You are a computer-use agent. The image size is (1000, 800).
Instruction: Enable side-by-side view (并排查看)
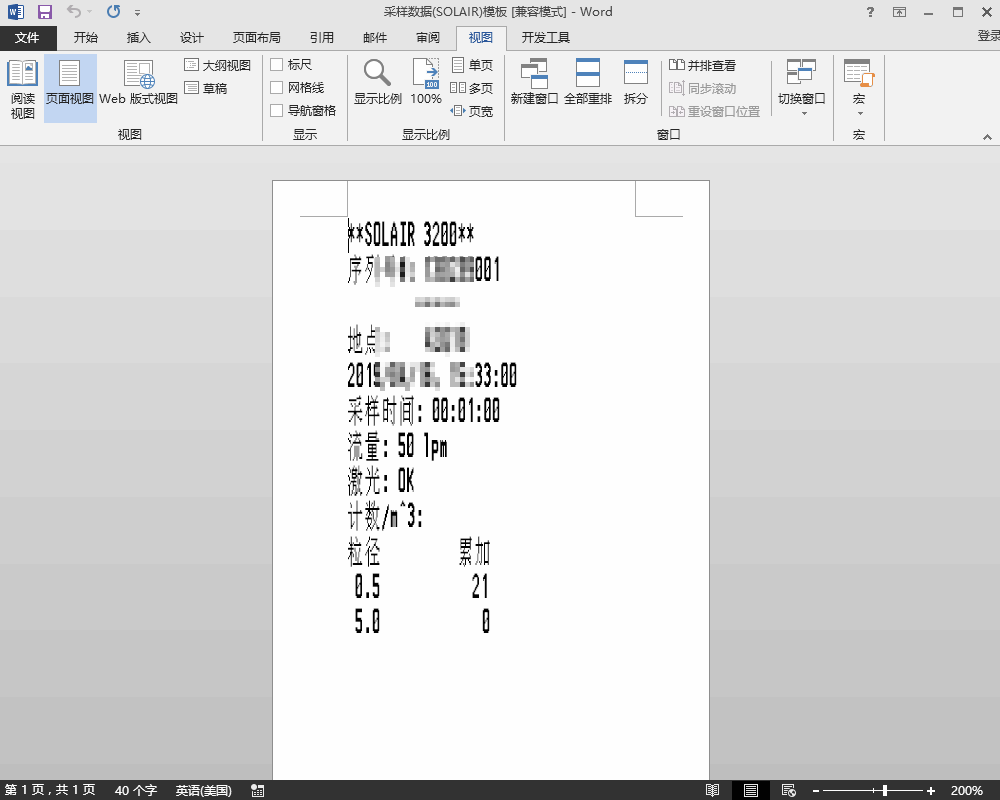703,65
